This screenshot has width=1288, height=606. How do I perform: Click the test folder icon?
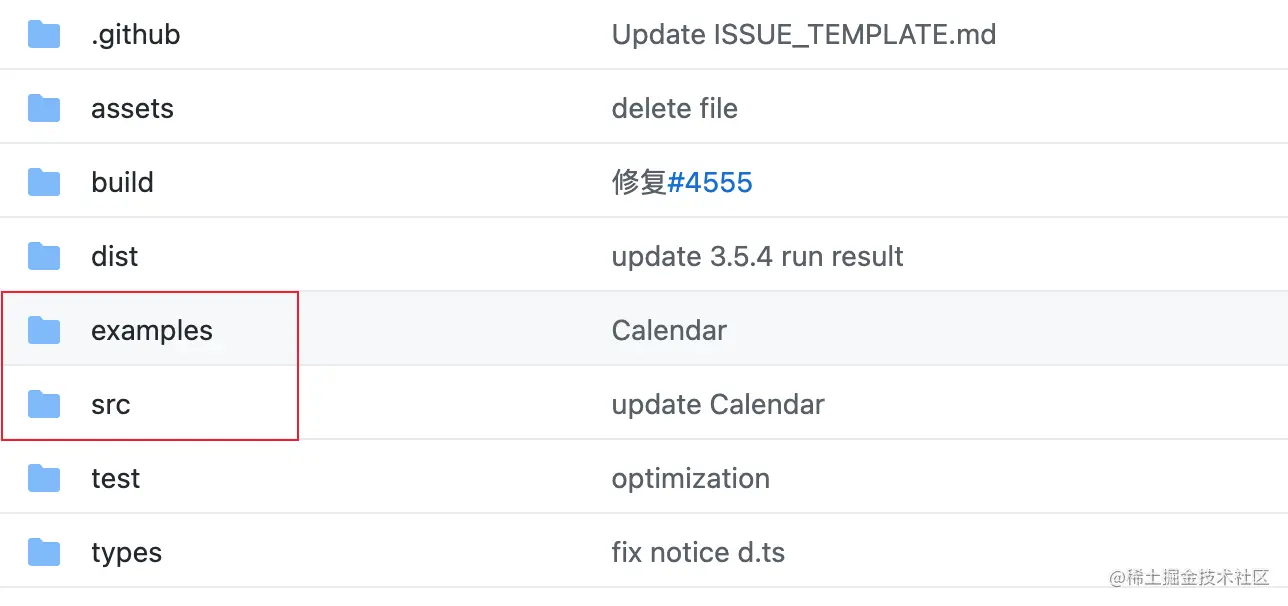pos(44,478)
